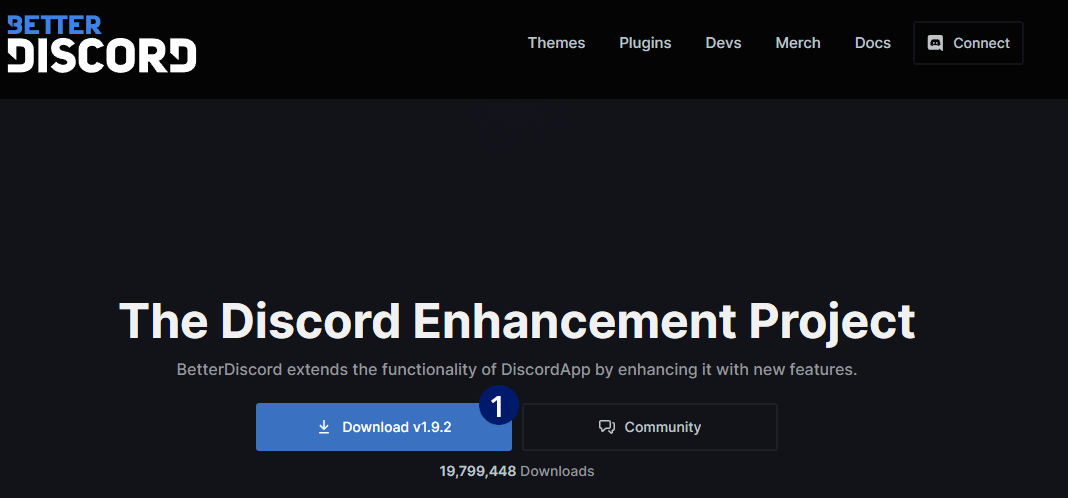Open the Docs navigation link
1068x498 pixels.
pyautogui.click(x=873, y=43)
